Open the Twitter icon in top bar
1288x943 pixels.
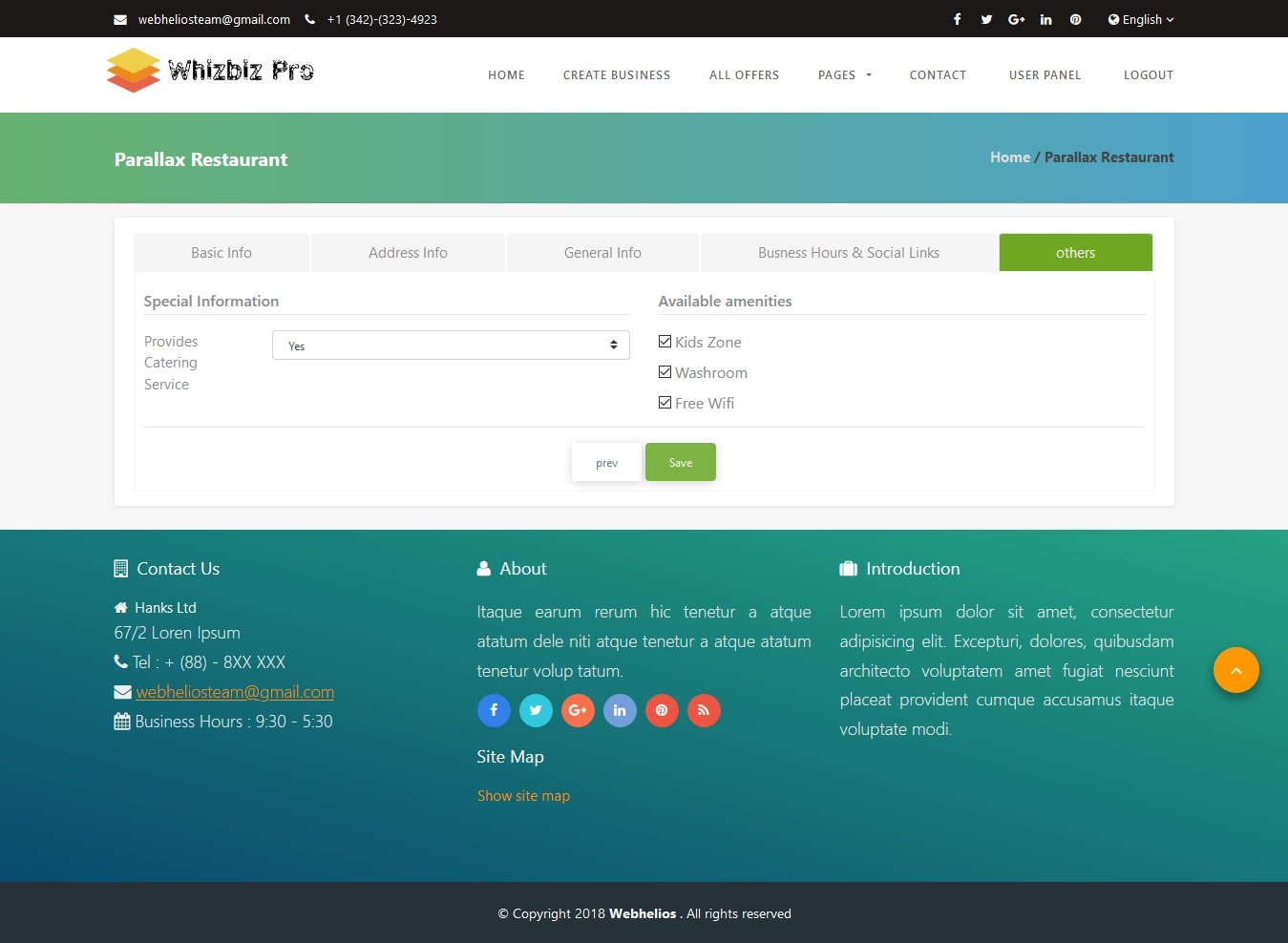click(986, 19)
